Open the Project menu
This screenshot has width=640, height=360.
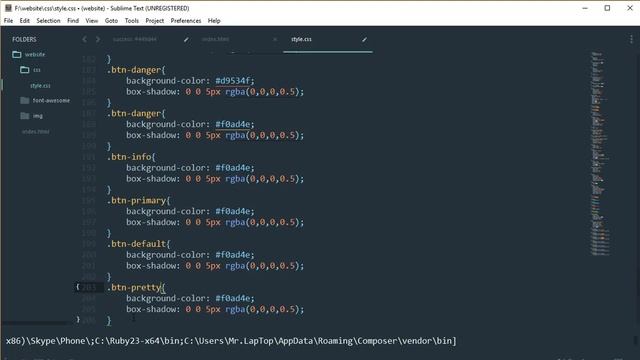click(x=155, y=21)
